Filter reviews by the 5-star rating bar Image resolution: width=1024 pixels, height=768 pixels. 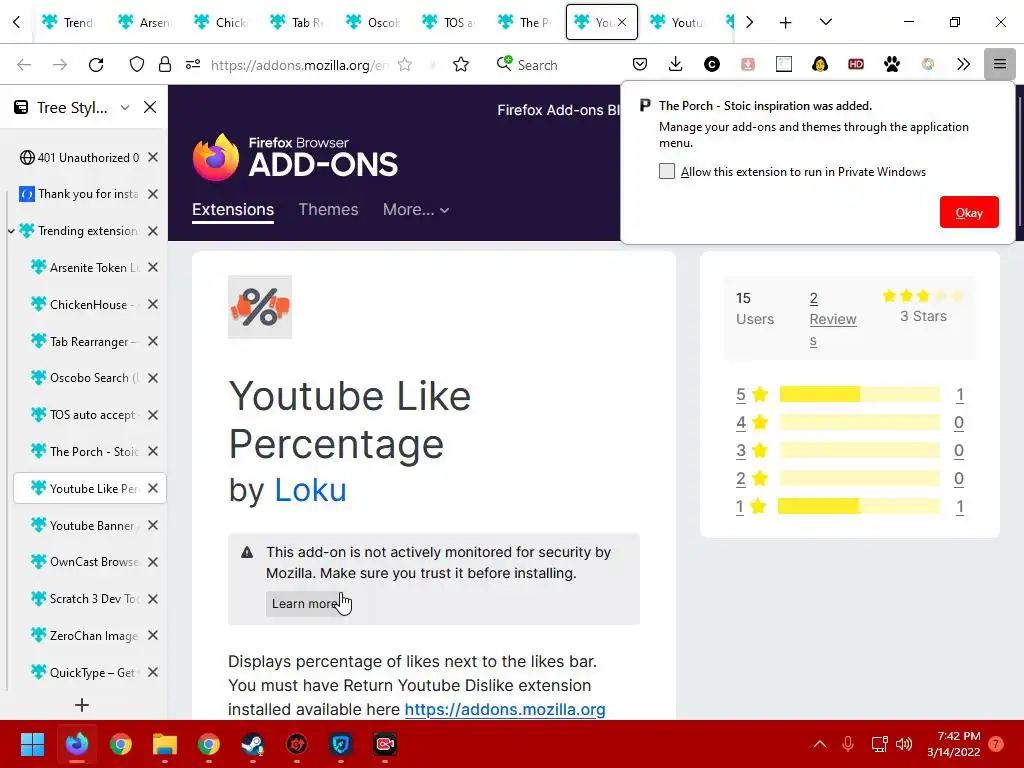(x=859, y=394)
